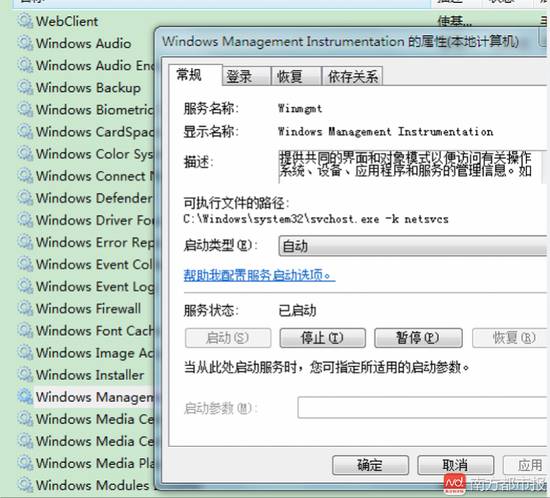Image resolution: width=550 pixels, height=498 pixels.
Task: Click the gear icon beside Windows Defender
Action: [x=25, y=198]
